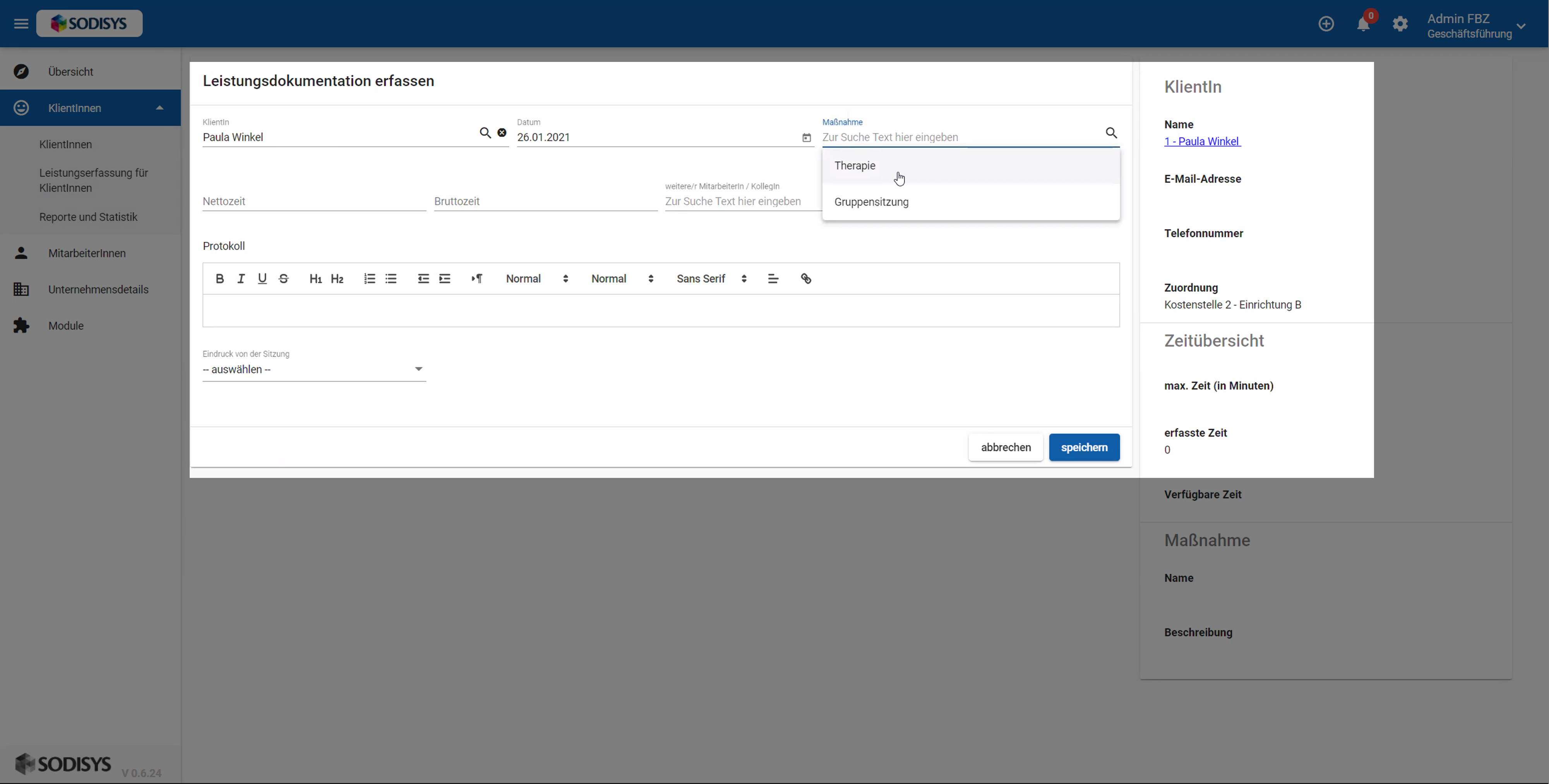Open settings gear in the header
Image resolution: width=1549 pixels, height=784 pixels.
[1400, 24]
